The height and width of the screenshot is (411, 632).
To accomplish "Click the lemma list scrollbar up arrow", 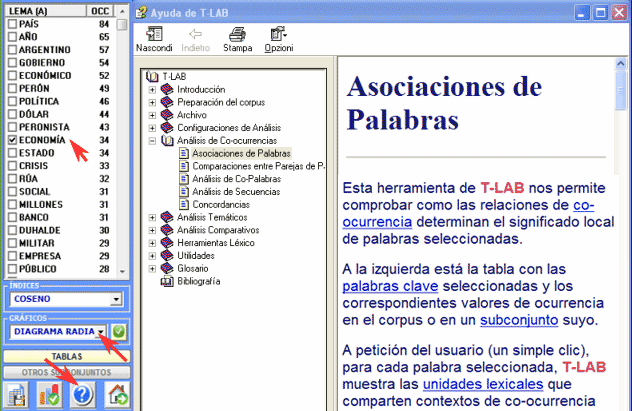I will [122, 11].
